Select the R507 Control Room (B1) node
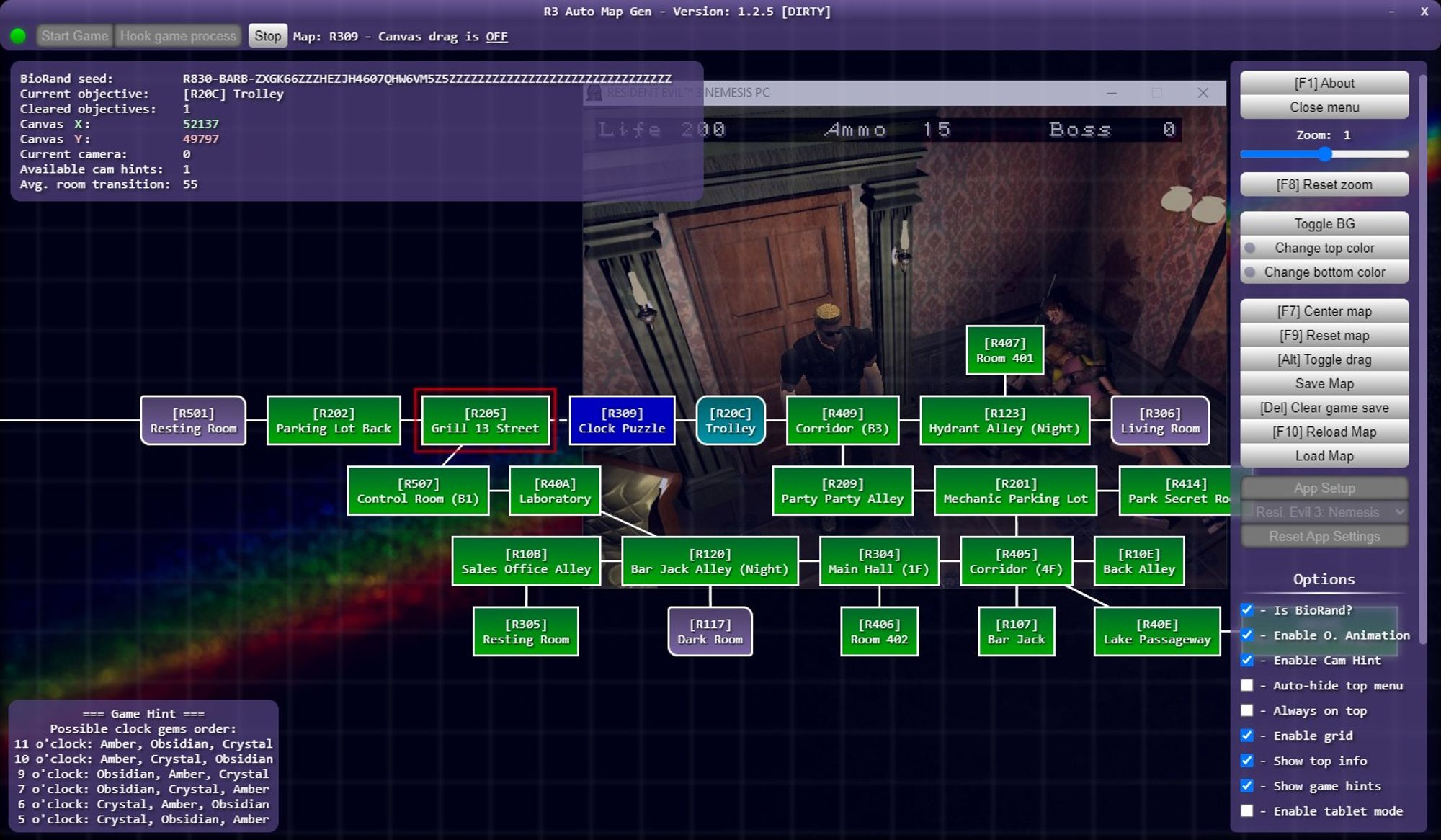This screenshot has width=1441, height=840. [418, 491]
